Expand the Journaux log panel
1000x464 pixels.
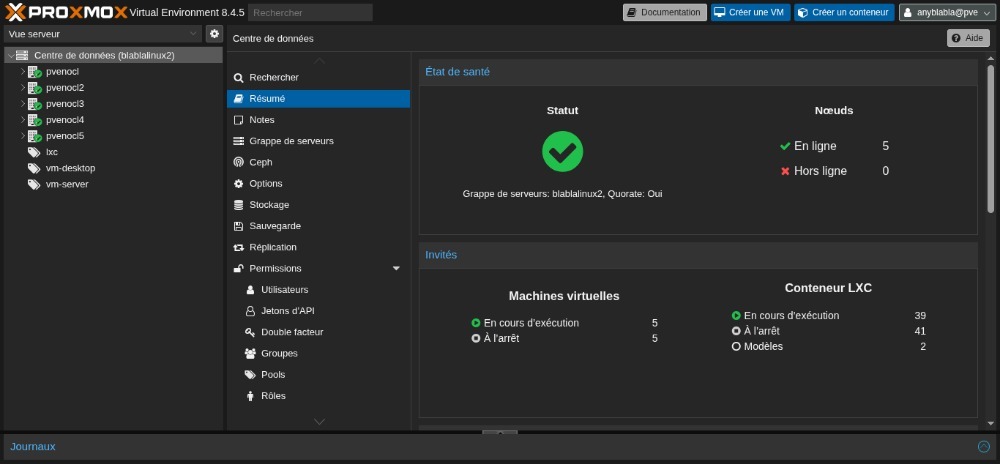coord(982,446)
